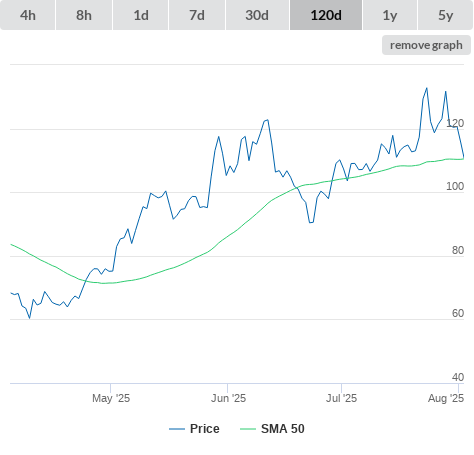474x455 pixels.
Task: Click the 120 y-axis value label
Action: coord(455,123)
